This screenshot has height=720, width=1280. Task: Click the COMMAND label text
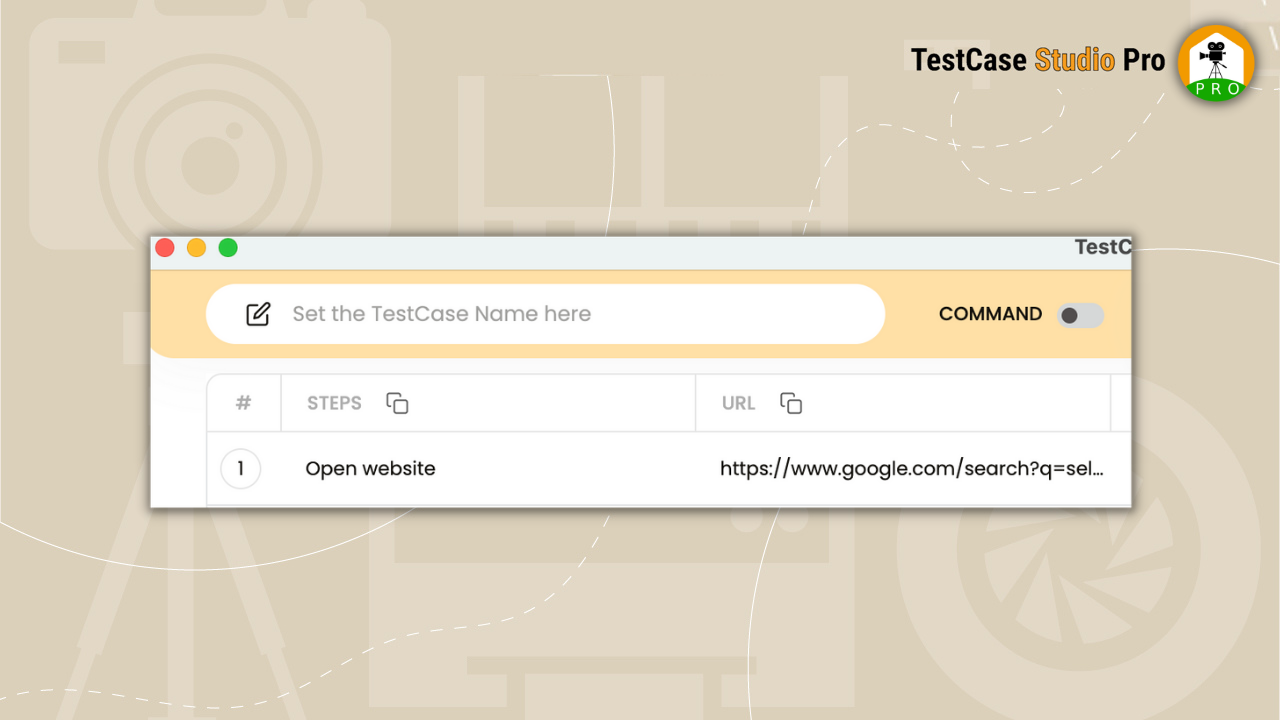pos(990,314)
